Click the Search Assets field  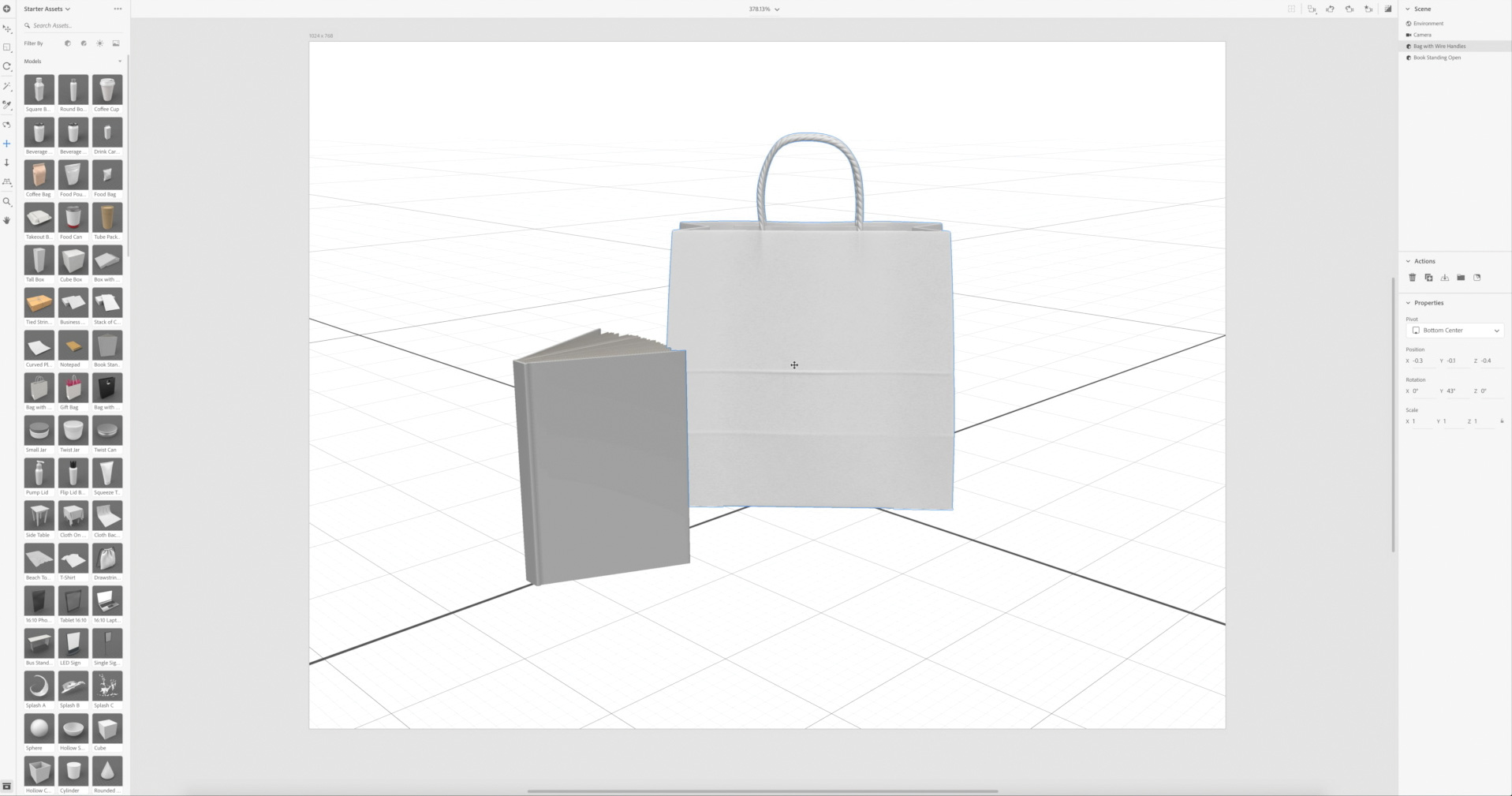pos(73,25)
